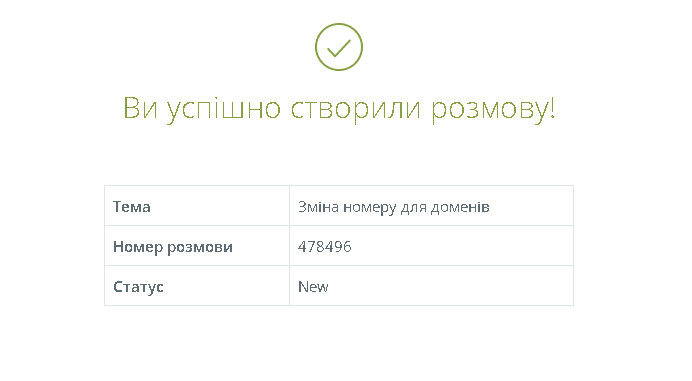Click the 'Зміна номеру для доменів' value
Viewport: 692px width, 381px height.
tap(394, 207)
